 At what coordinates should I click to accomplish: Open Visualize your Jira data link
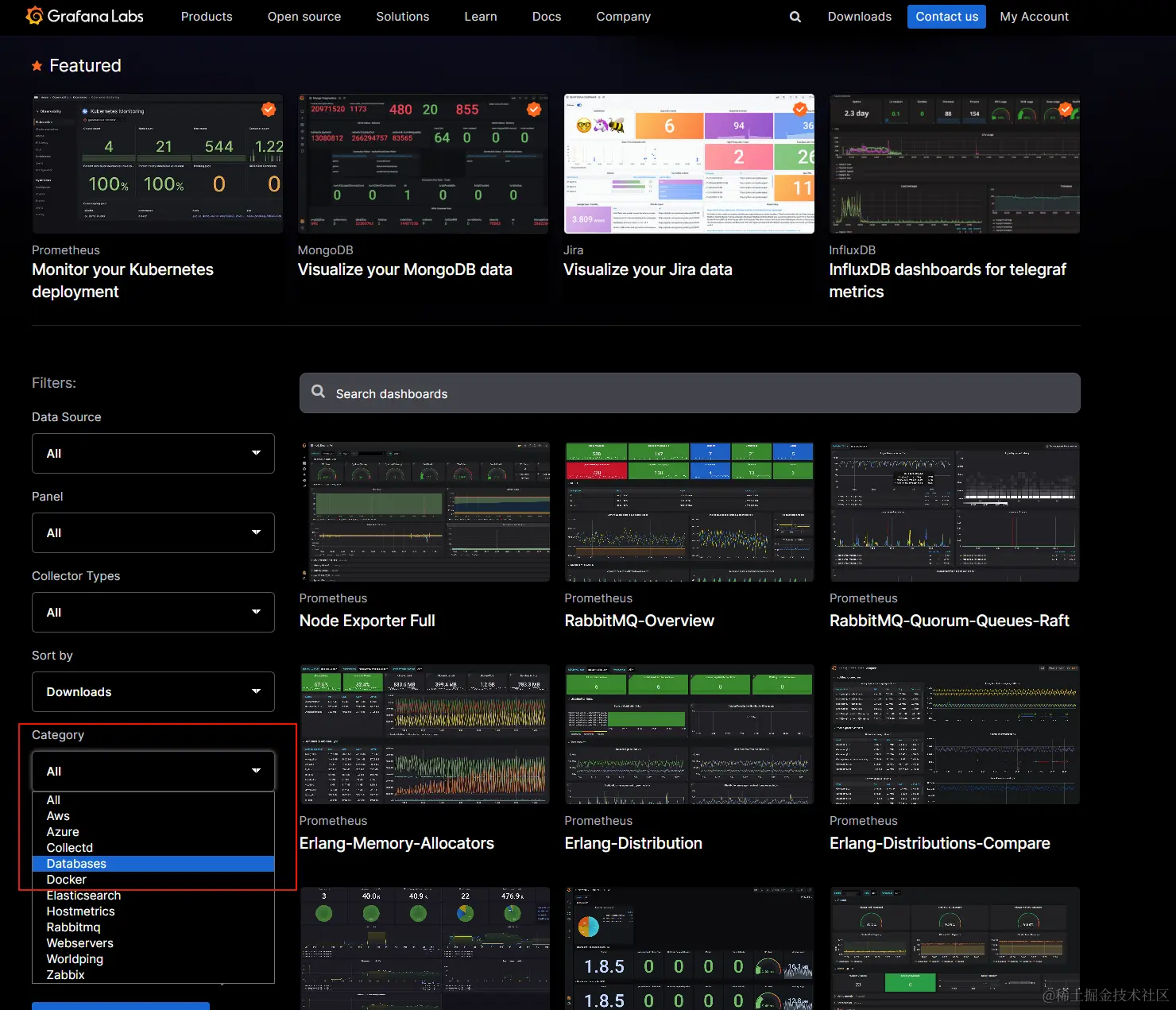tap(648, 269)
